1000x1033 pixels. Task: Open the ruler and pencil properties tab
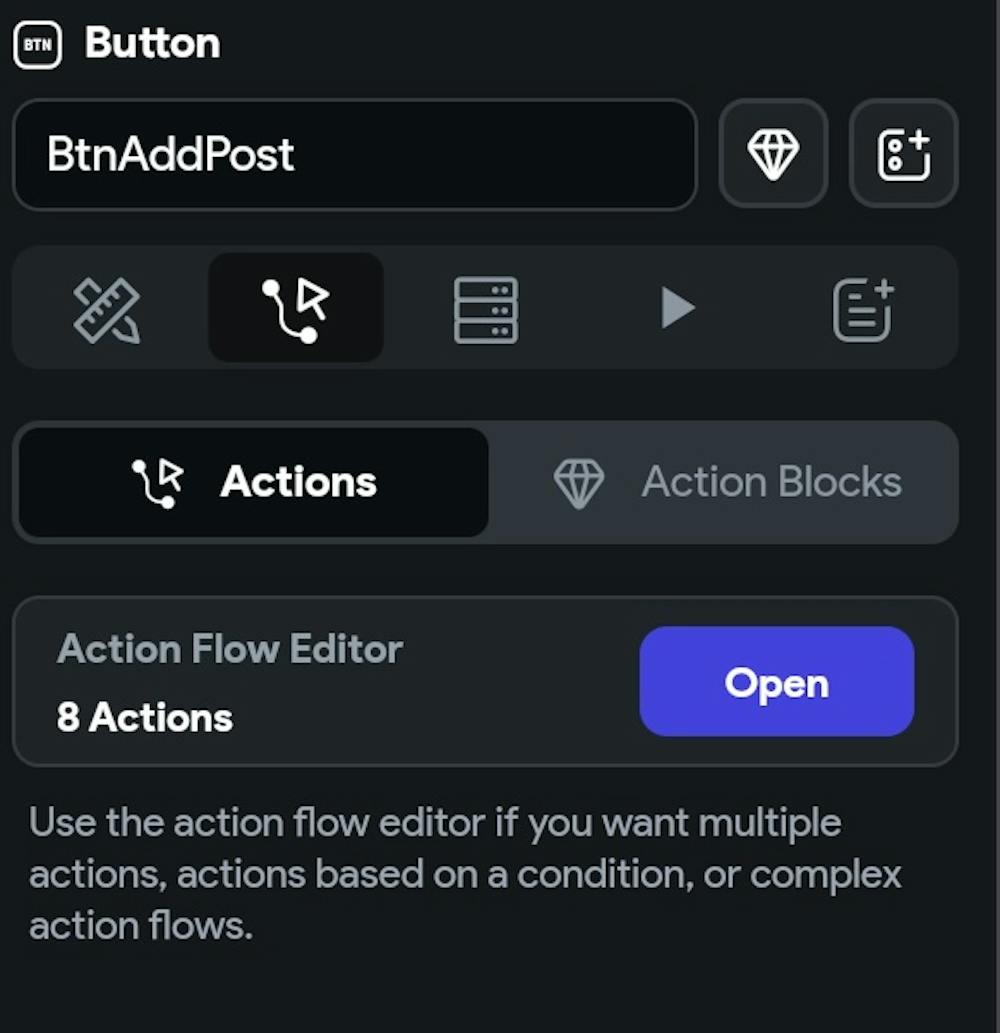pyautogui.click(x=107, y=308)
